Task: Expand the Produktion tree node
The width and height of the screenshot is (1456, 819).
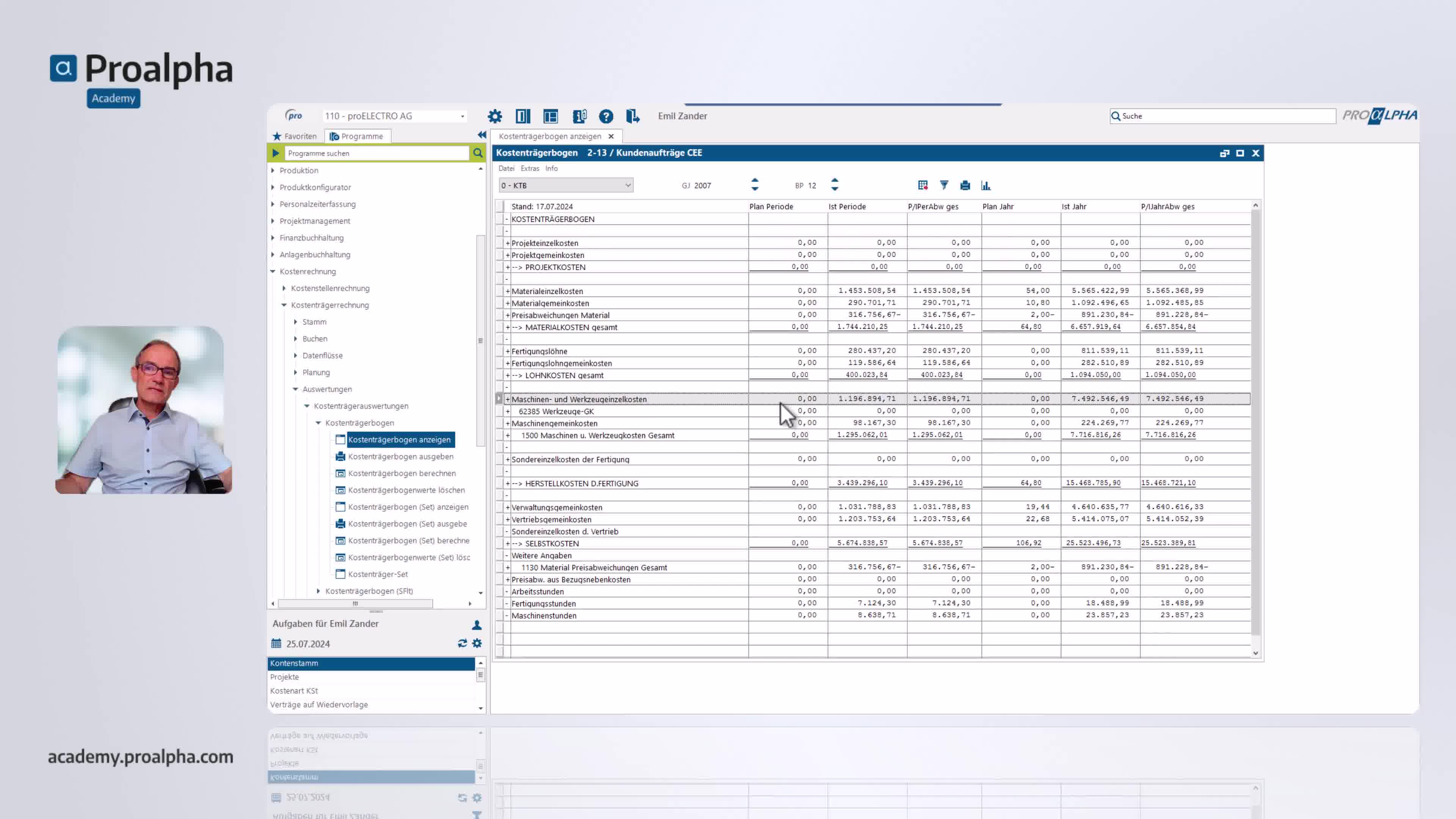Action: [x=273, y=170]
